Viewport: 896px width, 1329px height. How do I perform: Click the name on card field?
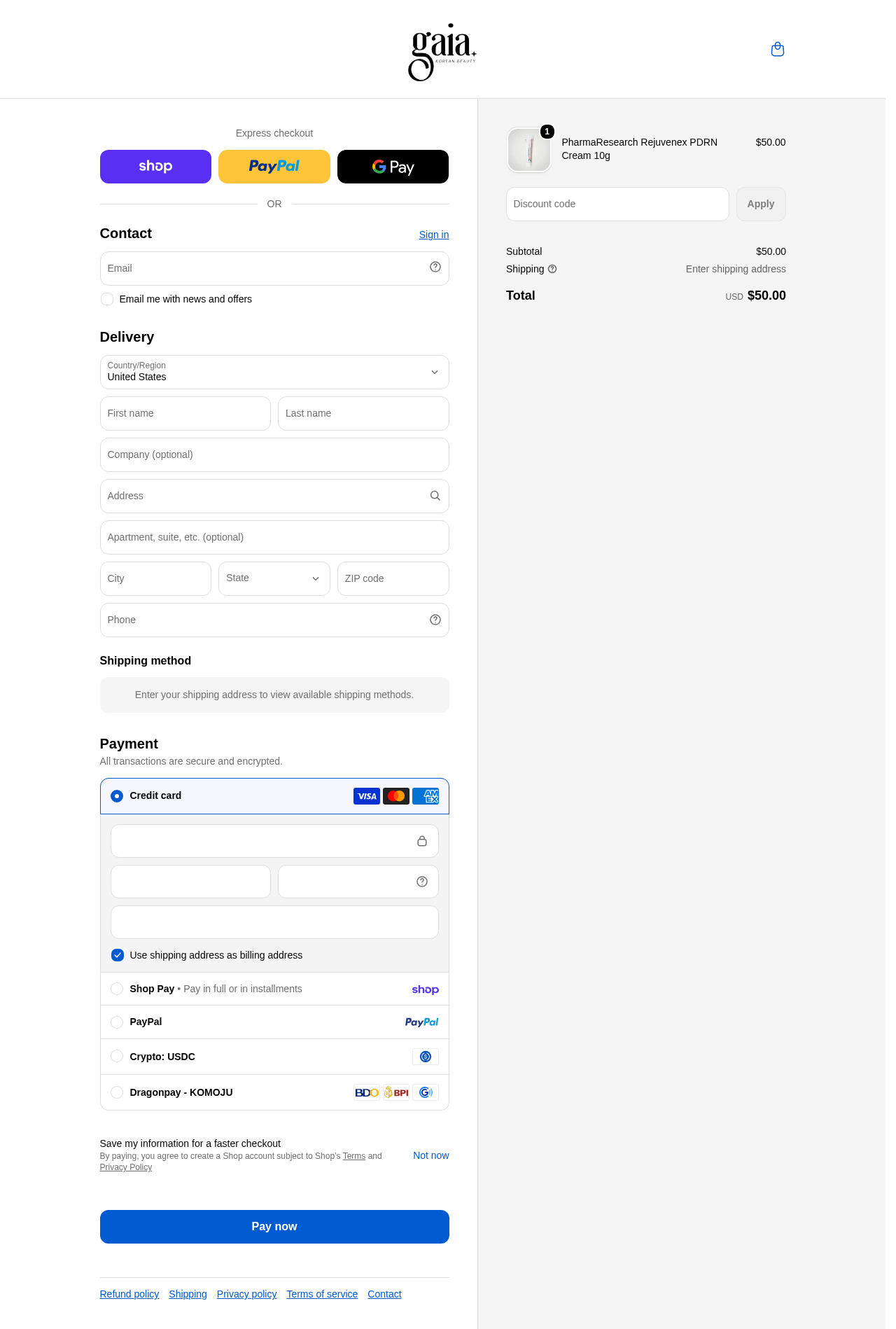(x=274, y=922)
